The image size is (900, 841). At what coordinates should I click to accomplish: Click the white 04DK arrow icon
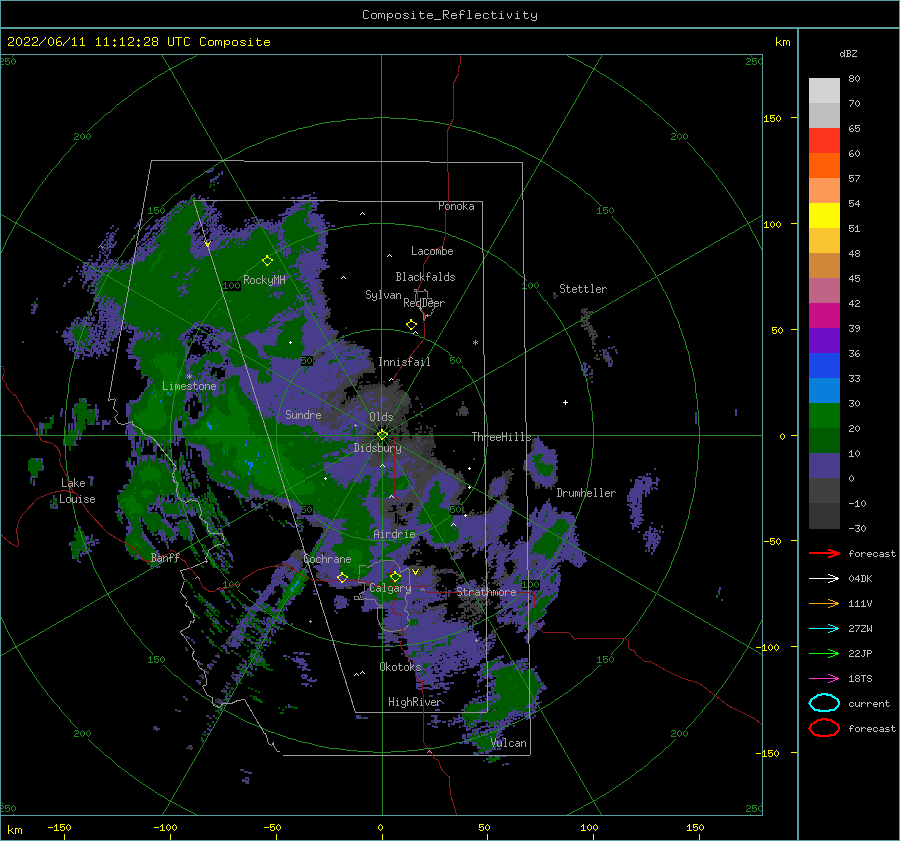[824, 579]
